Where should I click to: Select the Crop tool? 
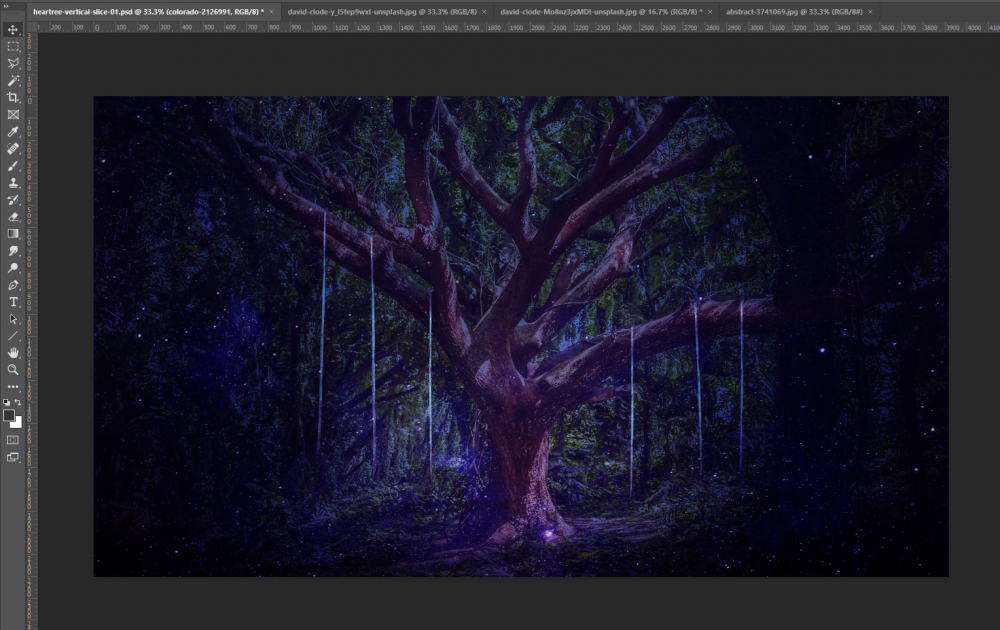pos(13,98)
